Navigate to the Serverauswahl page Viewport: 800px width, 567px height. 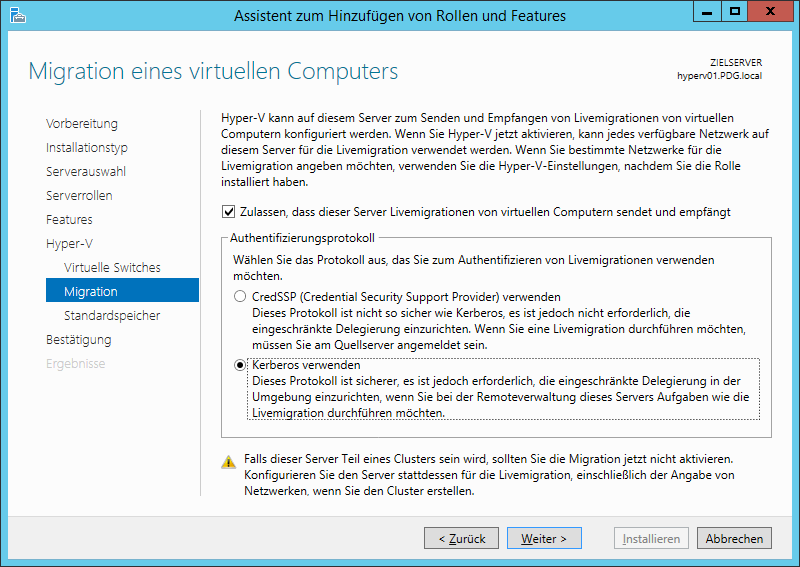coord(86,172)
